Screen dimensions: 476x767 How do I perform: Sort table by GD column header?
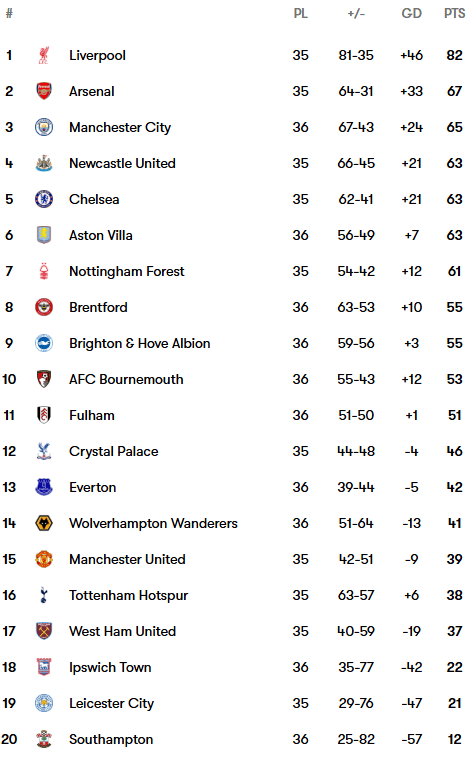(x=411, y=14)
